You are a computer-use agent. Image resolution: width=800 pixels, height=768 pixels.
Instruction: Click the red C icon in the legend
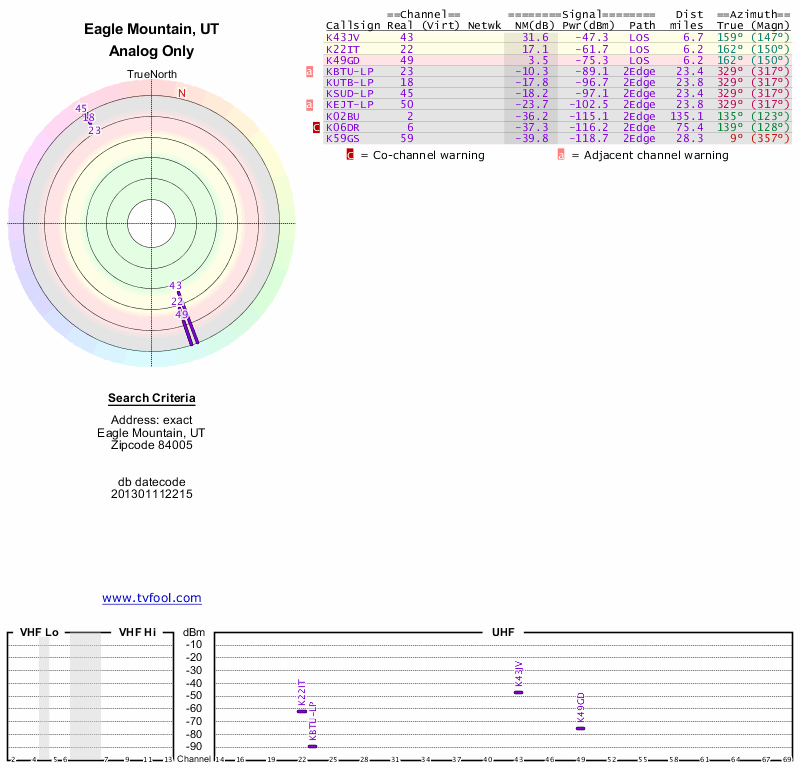(x=350, y=155)
